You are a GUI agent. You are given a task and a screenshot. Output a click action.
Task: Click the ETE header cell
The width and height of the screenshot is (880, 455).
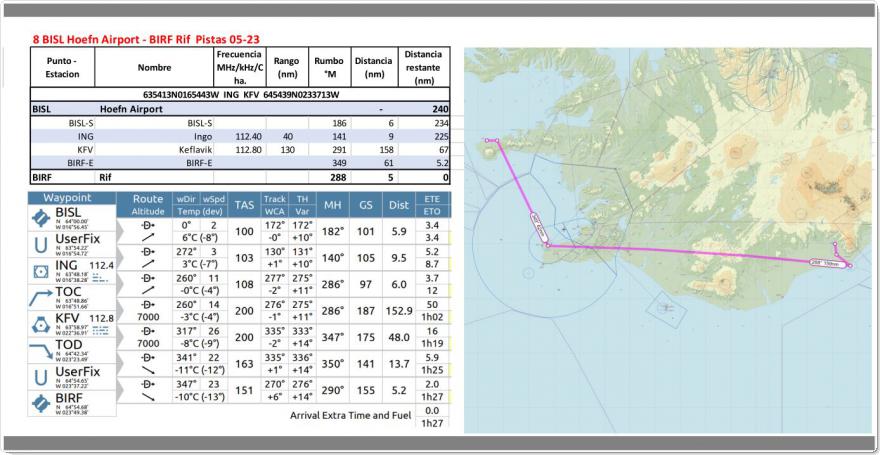[x=433, y=198]
